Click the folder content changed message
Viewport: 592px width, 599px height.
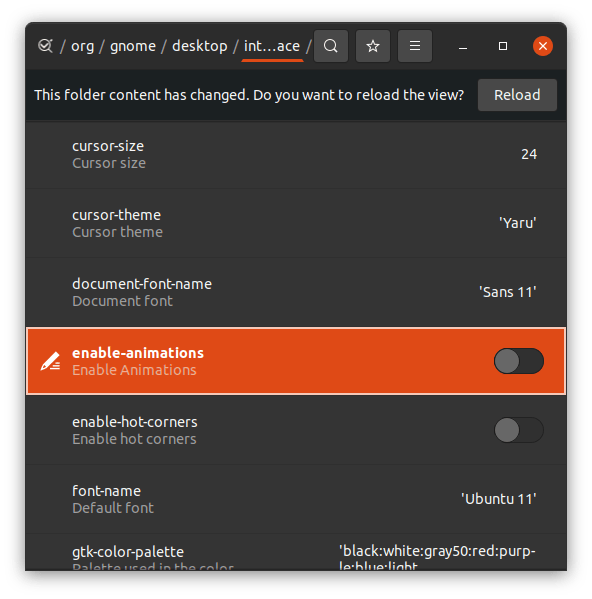[x=249, y=95]
